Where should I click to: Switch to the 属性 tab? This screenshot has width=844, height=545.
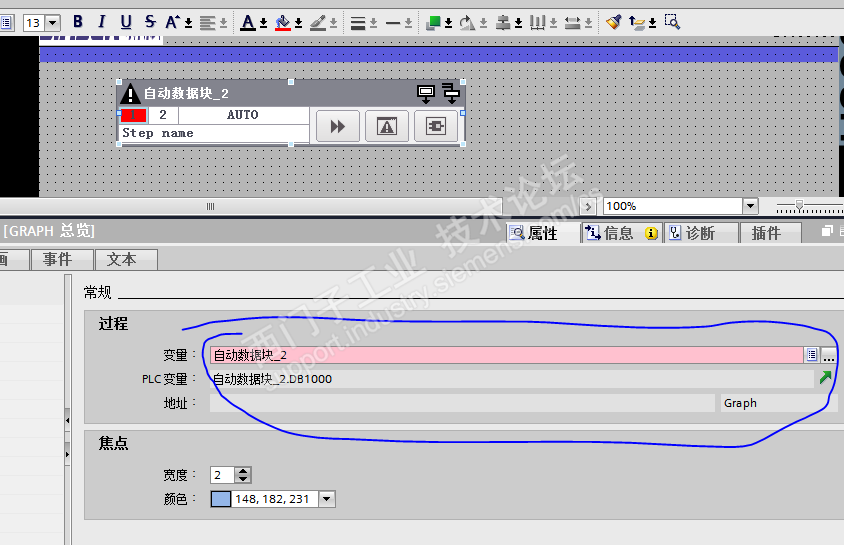coord(543,233)
